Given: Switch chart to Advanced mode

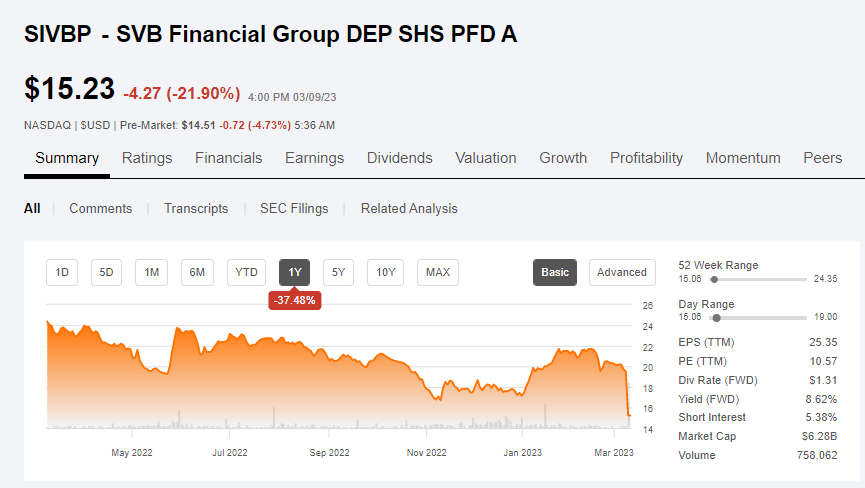Looking at the screenshot, I should click(622, 272).
